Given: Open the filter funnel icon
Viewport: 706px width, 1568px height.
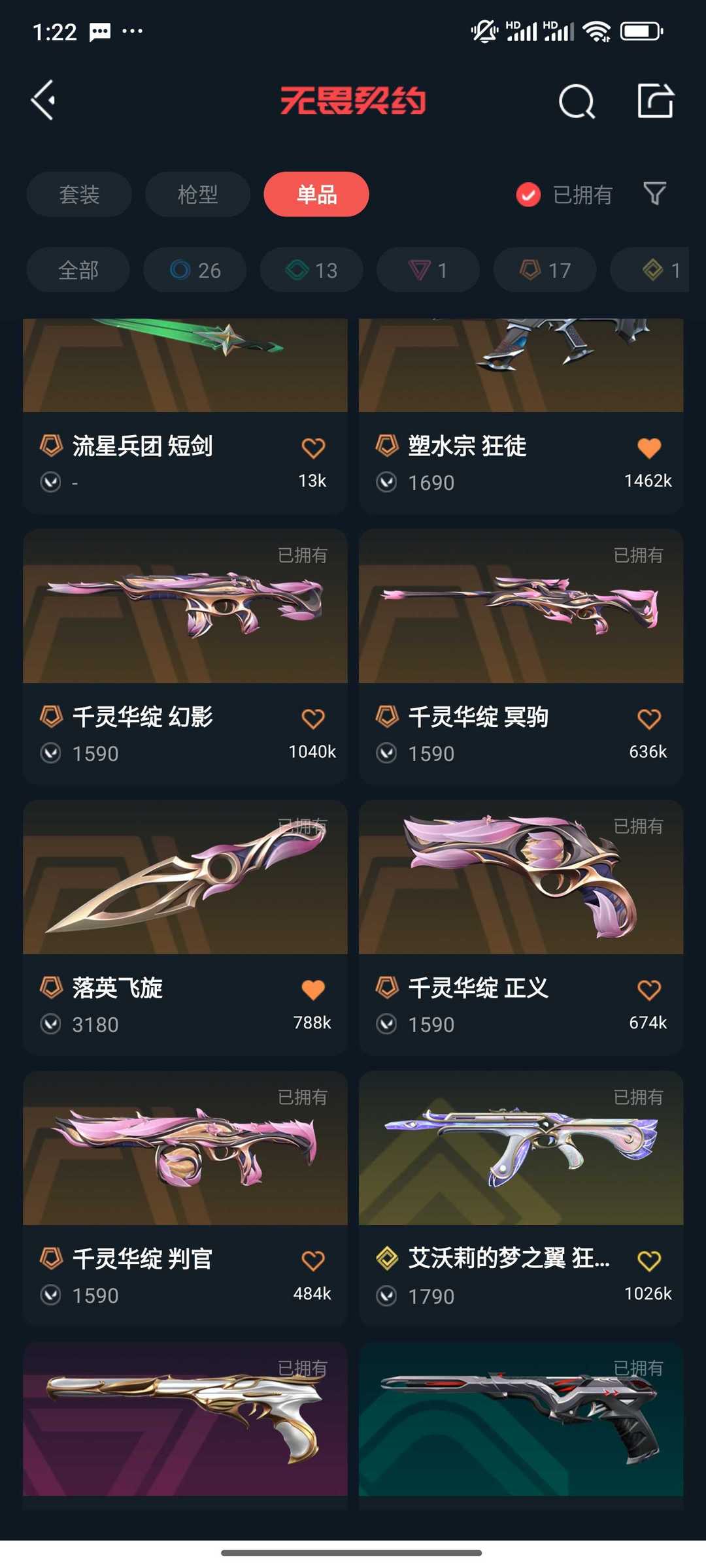Looking at the screenshot, I should [654, 193].
